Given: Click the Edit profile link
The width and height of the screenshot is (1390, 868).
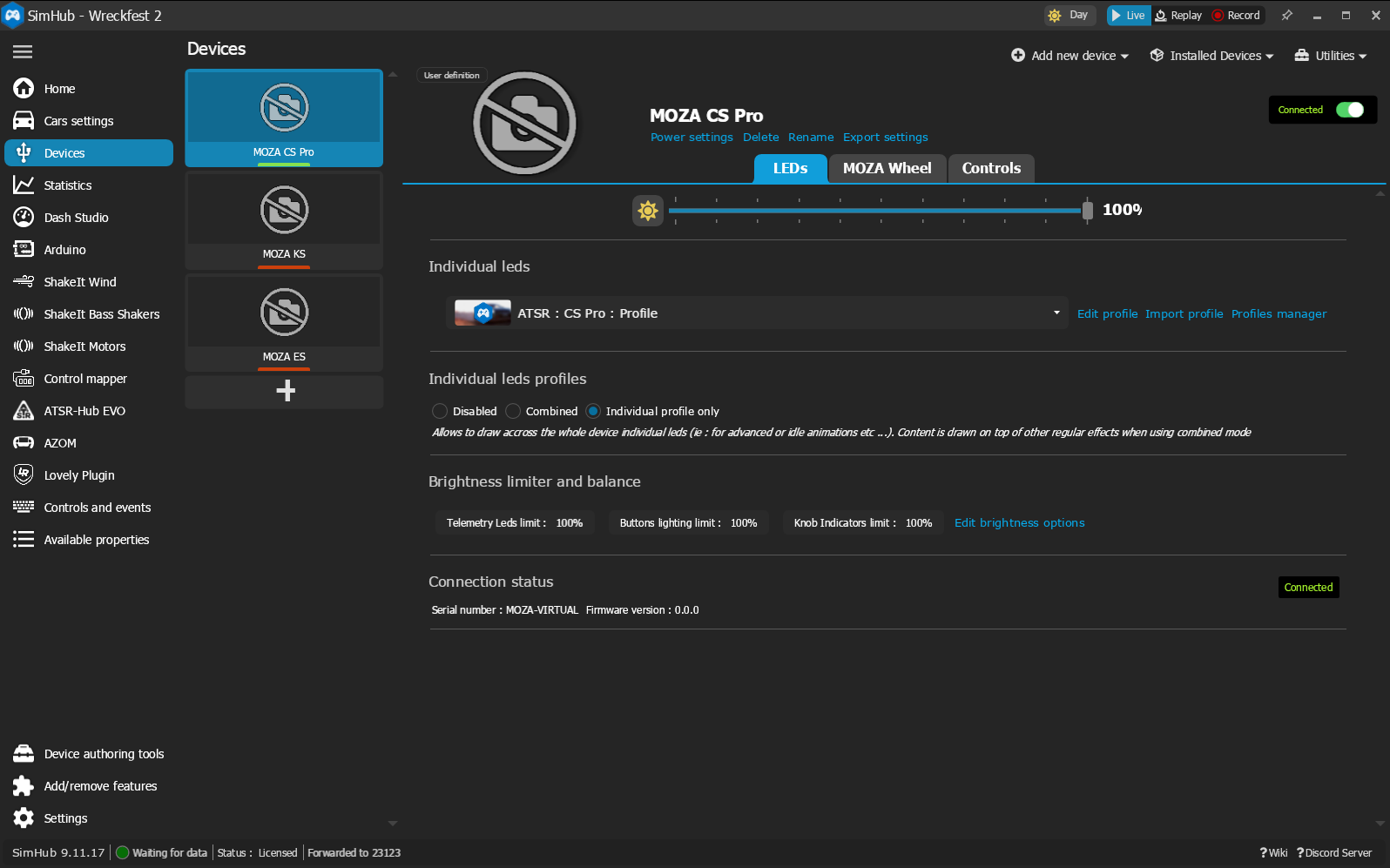Looking at the screenshot, I should (x=1107, y=314).
